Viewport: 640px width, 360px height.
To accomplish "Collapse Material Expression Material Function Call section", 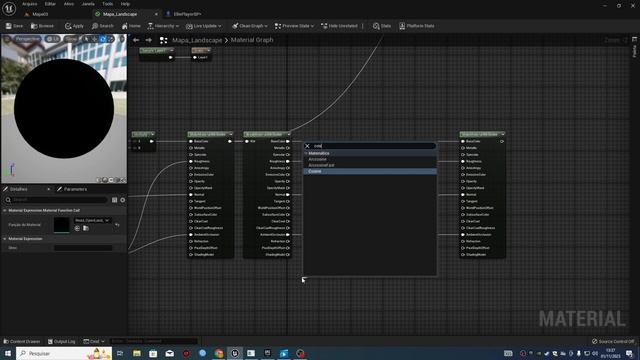I will click(5, 211).
